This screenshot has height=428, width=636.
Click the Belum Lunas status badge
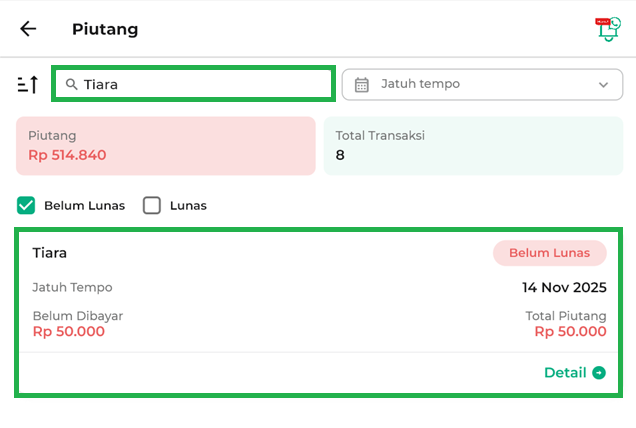tap(549, 253)
